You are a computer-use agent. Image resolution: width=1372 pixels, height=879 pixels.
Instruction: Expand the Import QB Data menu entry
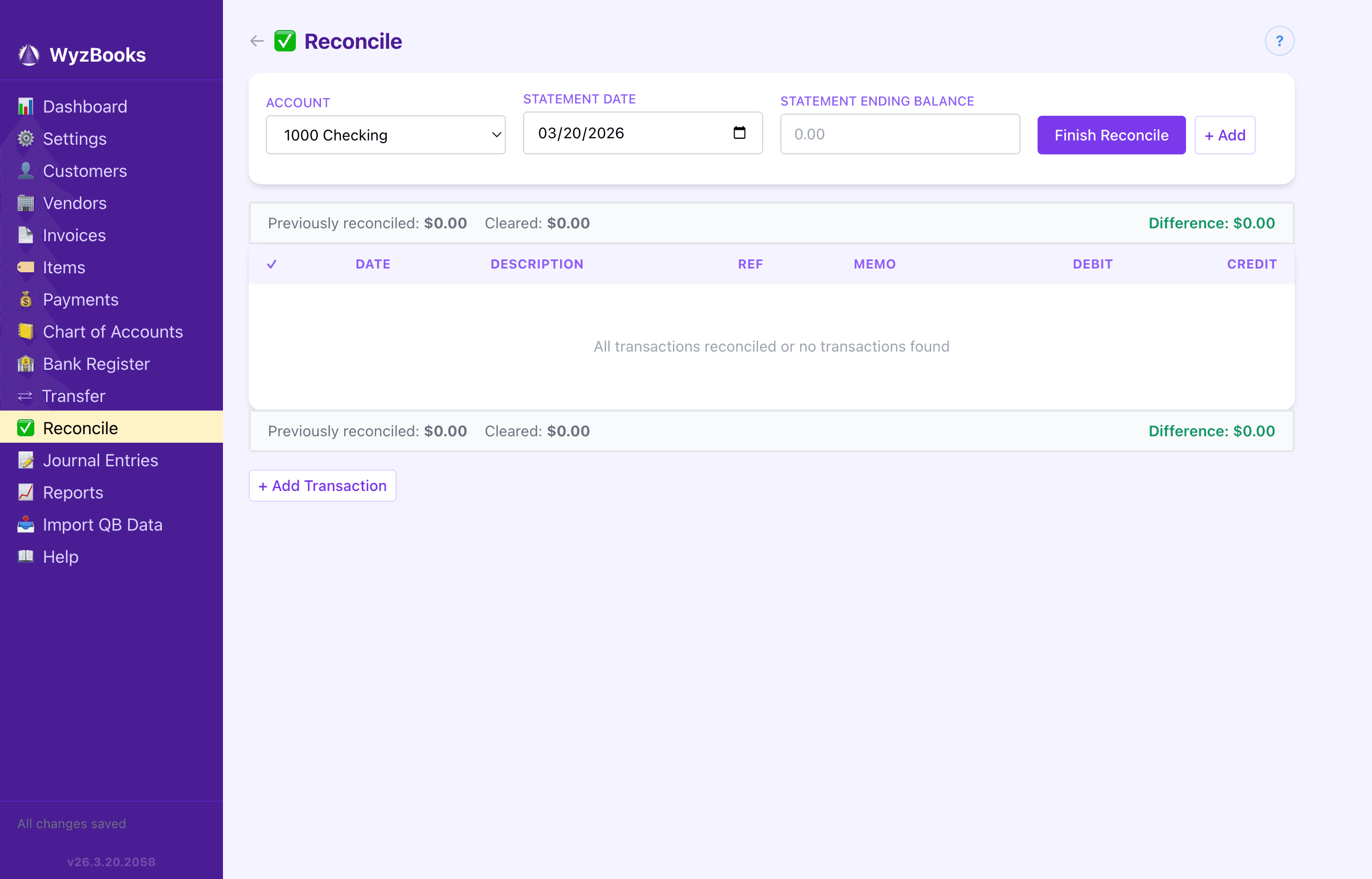click(103, 525)
